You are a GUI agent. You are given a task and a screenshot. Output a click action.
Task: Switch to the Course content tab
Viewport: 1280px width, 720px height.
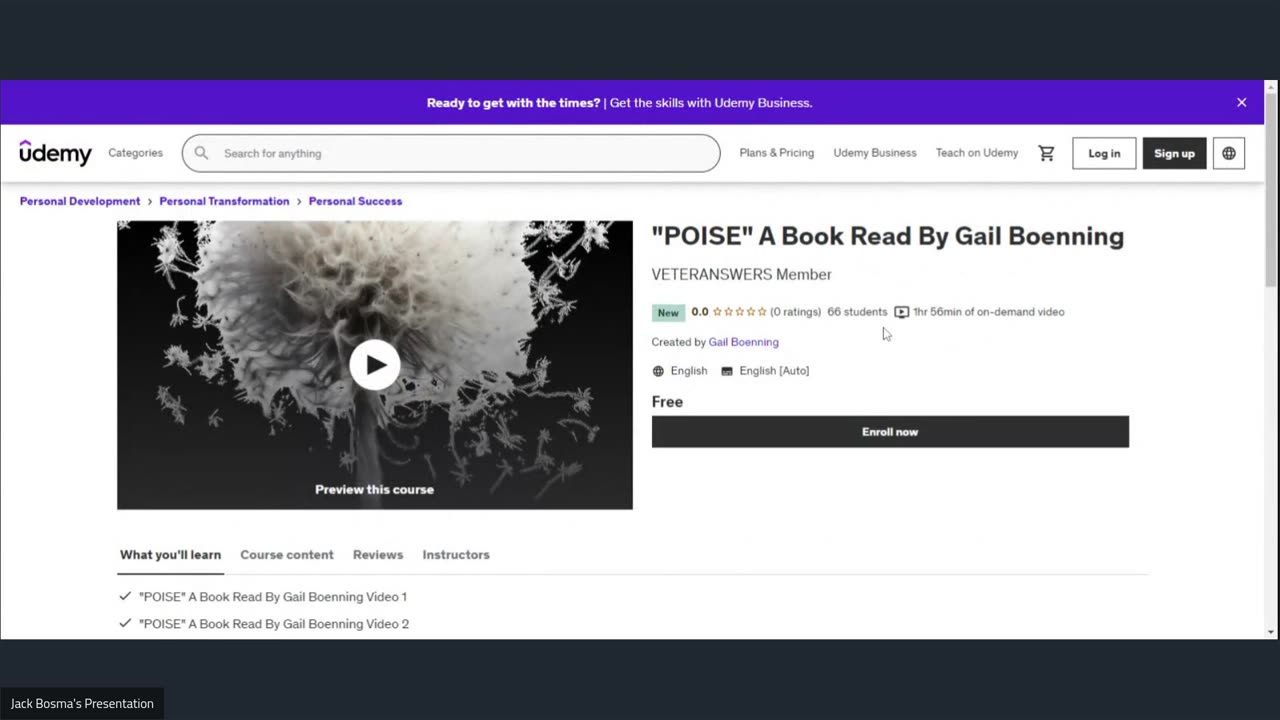point(287,555)
